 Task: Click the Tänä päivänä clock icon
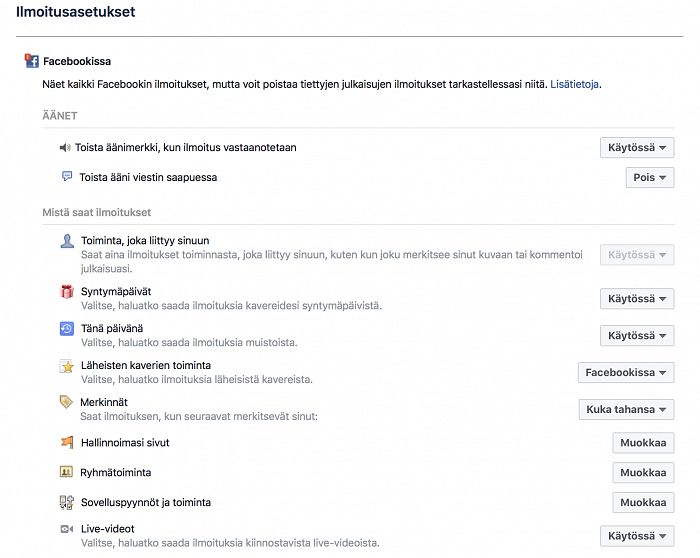[x=67, y=329]
